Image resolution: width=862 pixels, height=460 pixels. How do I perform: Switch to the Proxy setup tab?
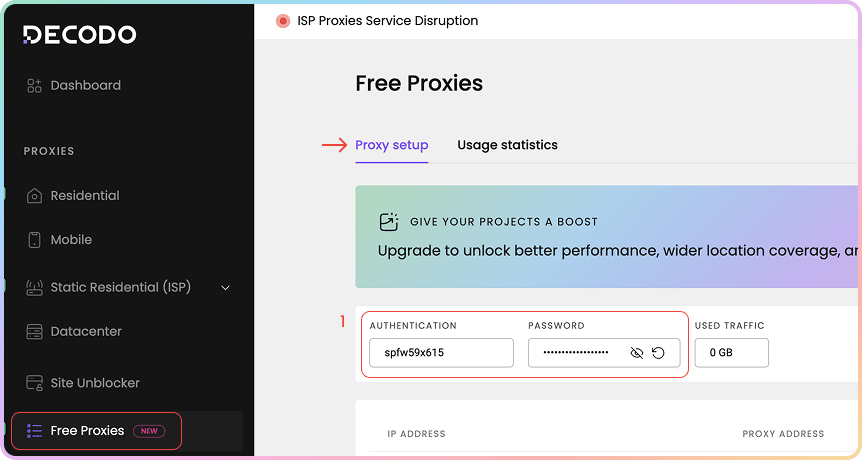click(391, 145)
